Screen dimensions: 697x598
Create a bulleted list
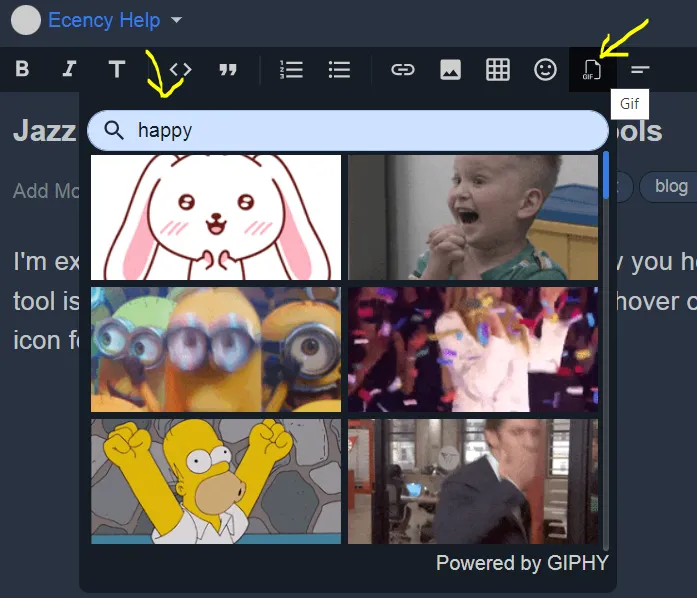pos(339,69)
